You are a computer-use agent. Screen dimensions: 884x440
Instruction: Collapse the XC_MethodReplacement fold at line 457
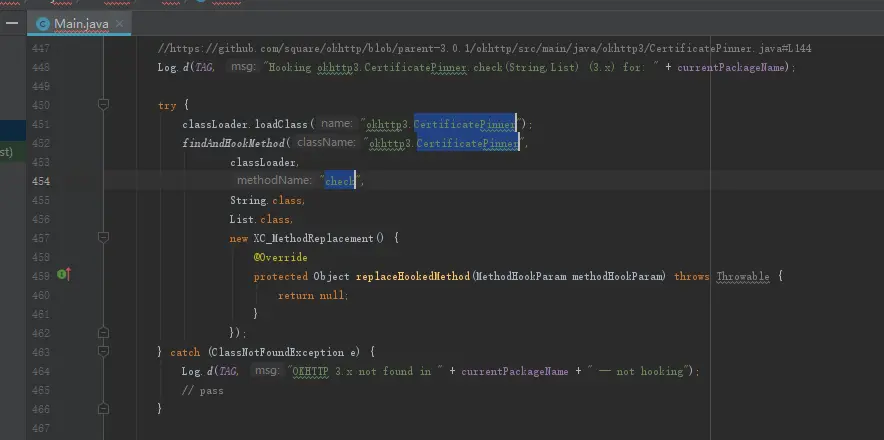pyautogui.click(x=103, y=237)
